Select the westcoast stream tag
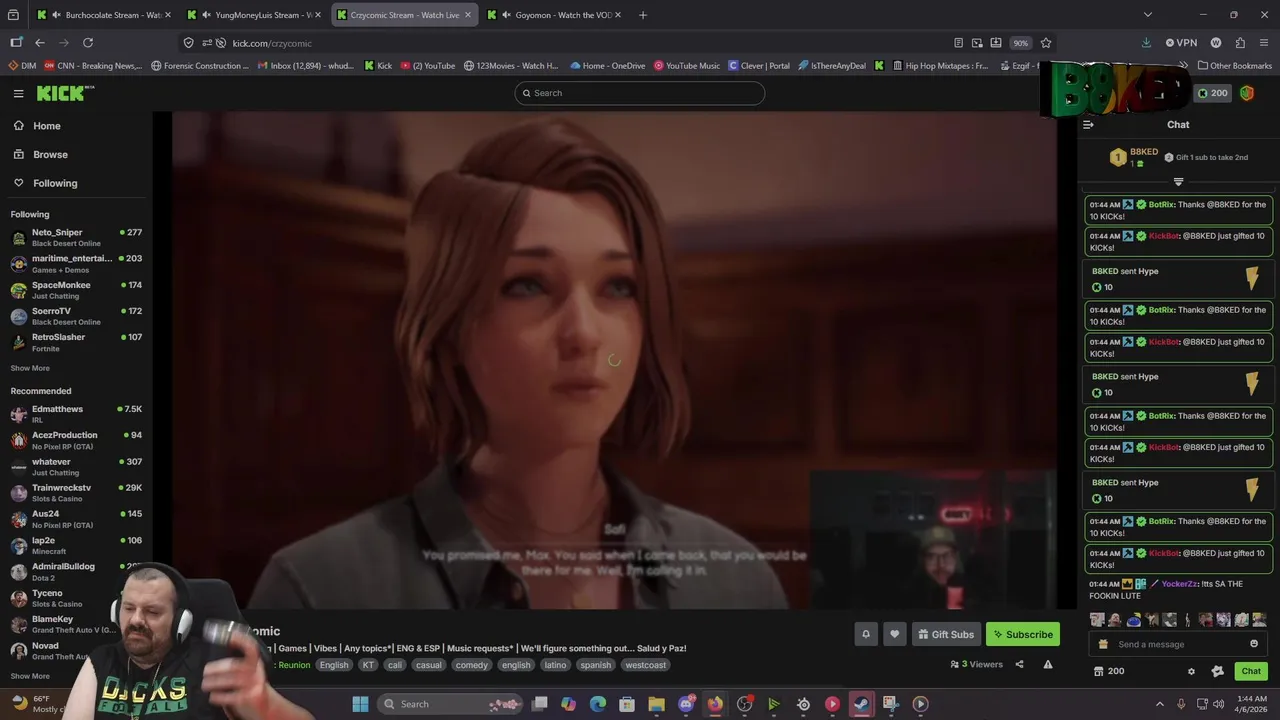 tap(645, 665)
